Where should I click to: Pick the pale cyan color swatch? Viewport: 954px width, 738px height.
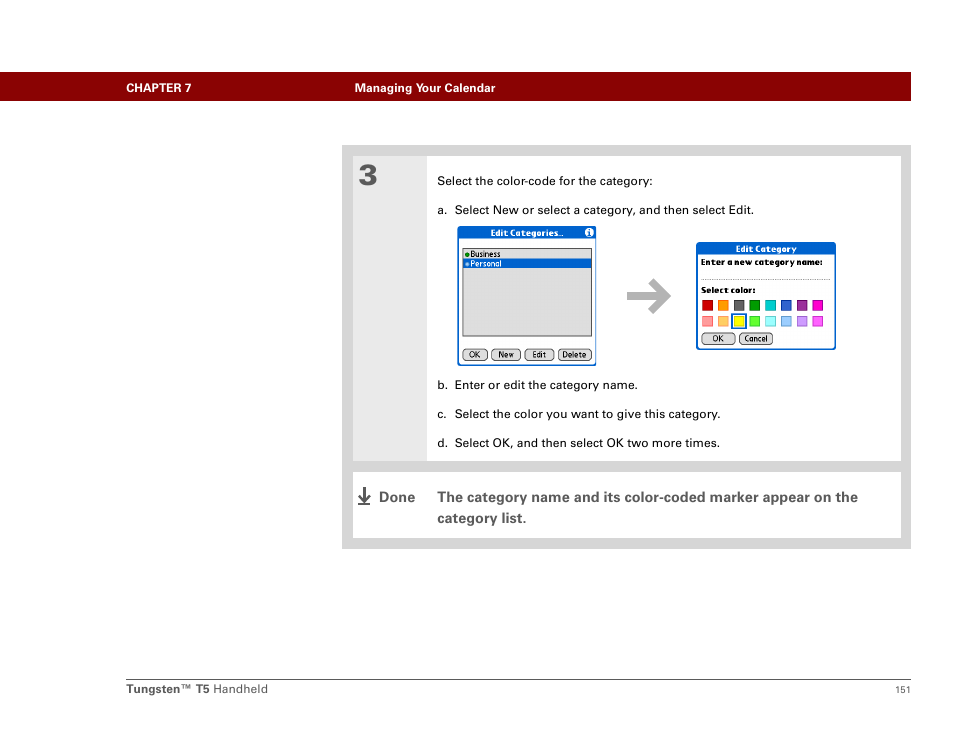tap(770, 321)
